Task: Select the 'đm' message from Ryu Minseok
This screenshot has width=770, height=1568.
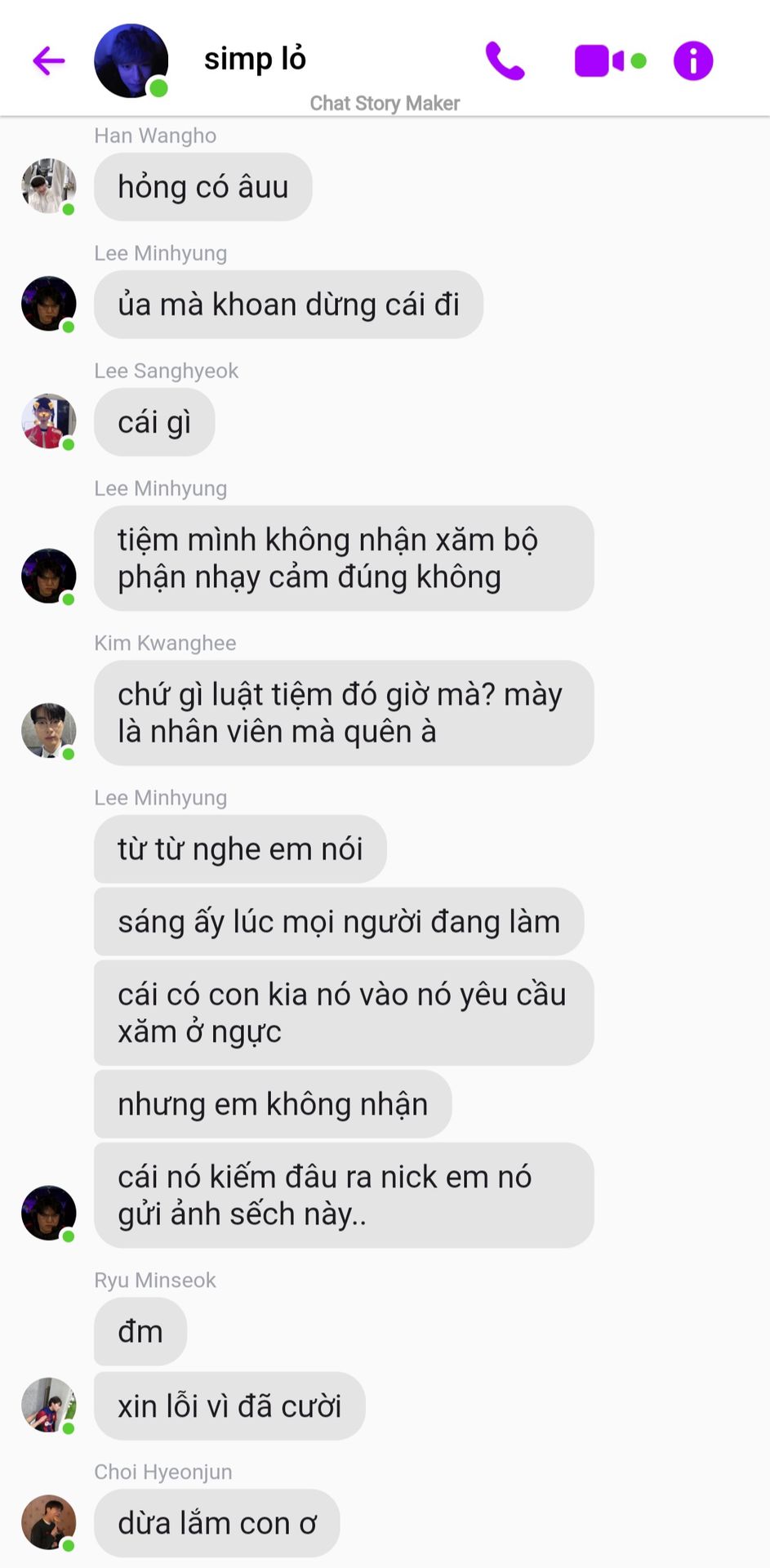Action: (x=140, y=1332)
